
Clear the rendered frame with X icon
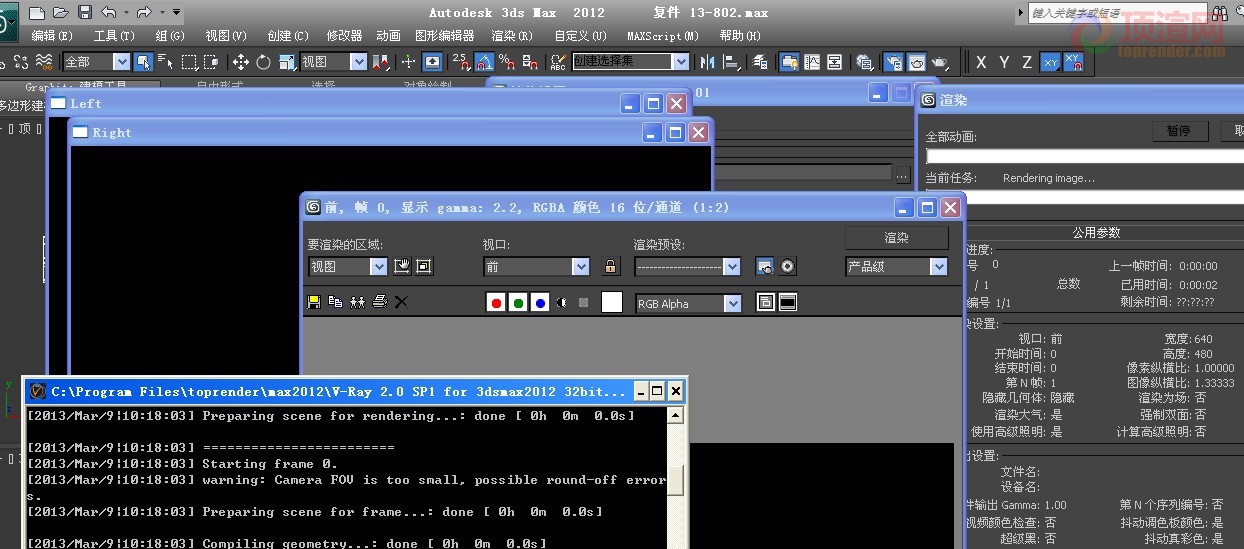(401, 302)
